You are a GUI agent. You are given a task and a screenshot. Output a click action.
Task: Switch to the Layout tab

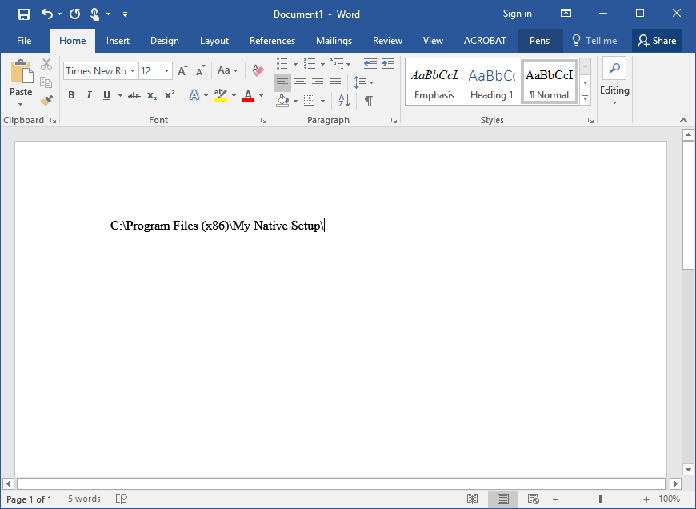[214, 41]
